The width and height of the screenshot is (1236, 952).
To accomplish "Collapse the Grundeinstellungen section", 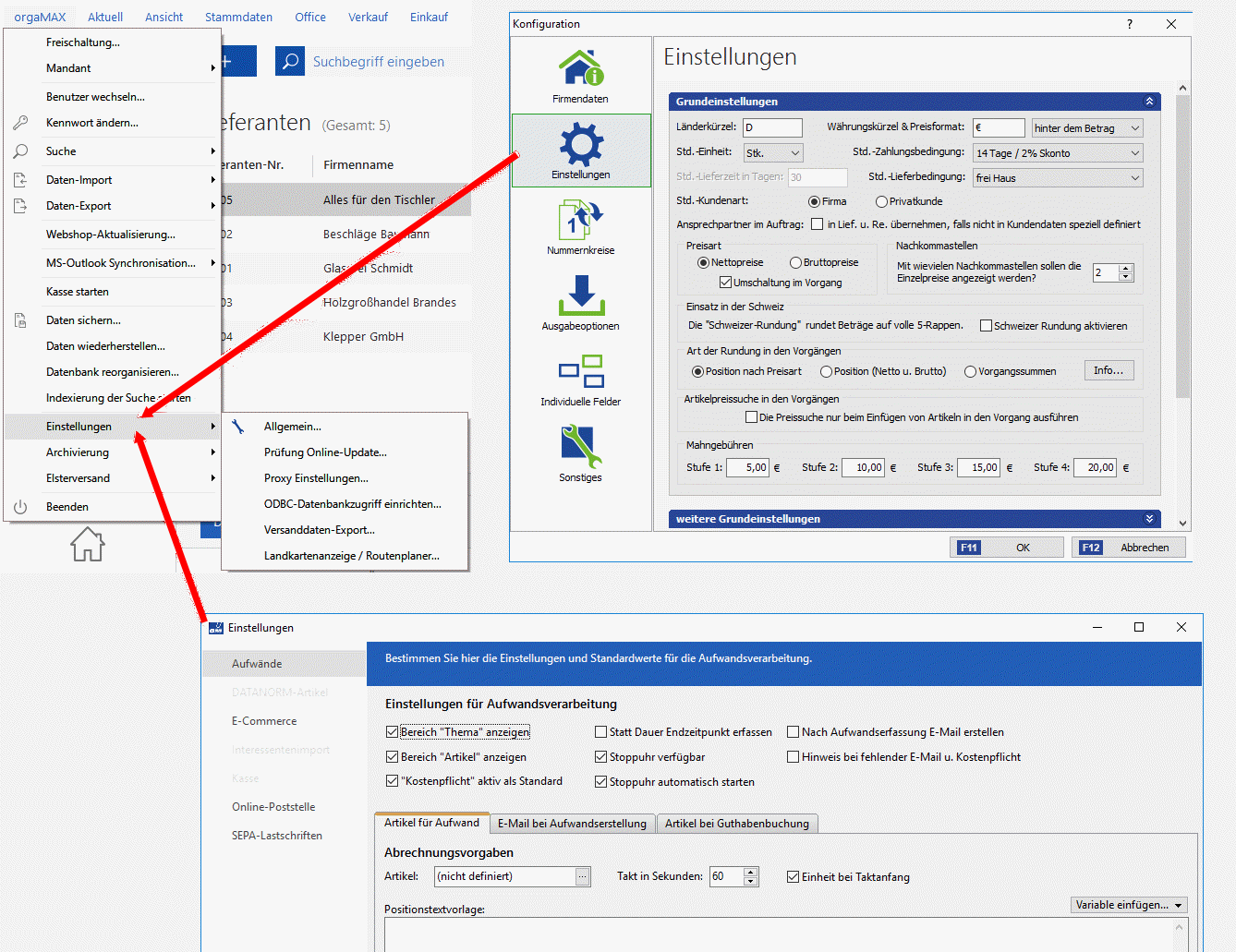I will [1149, 102].
